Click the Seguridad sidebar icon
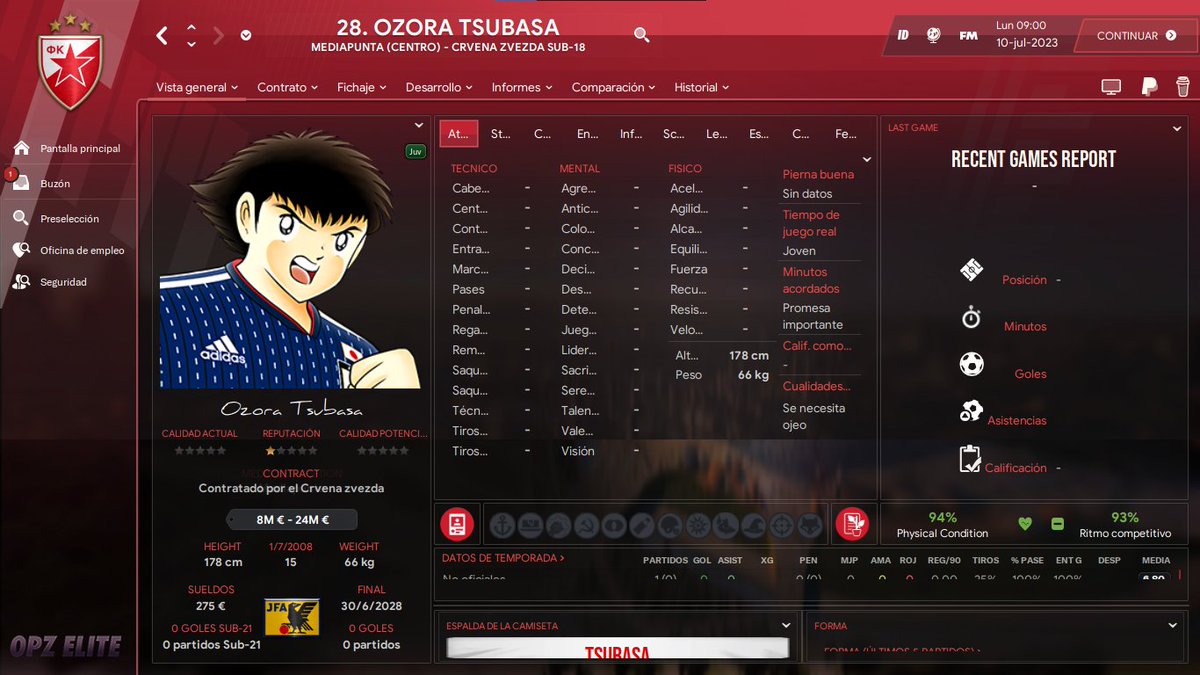 (21, 282)
